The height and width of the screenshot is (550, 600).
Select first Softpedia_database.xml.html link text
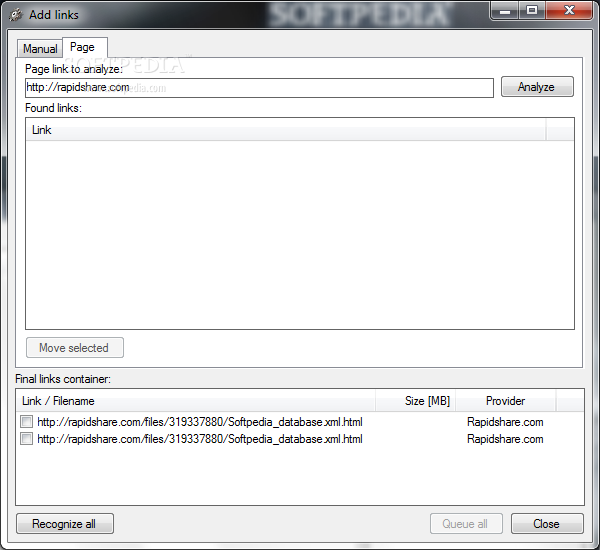[200, 422]
